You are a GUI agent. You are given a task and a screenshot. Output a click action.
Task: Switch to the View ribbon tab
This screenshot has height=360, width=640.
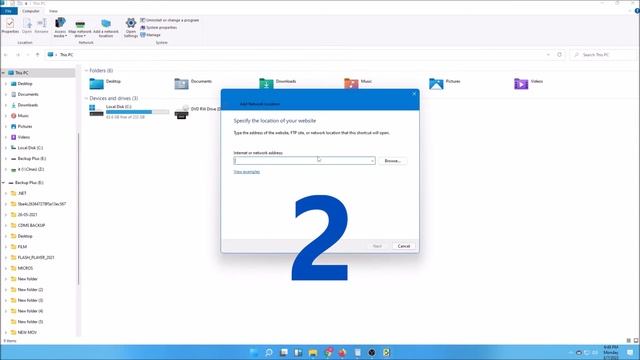(x=53, y=11)
